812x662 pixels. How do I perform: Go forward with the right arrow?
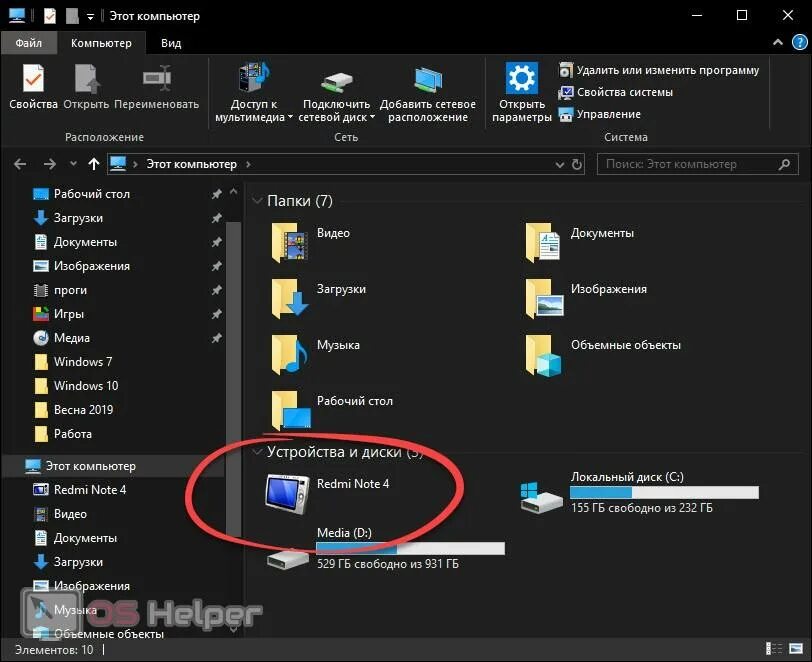50,164
